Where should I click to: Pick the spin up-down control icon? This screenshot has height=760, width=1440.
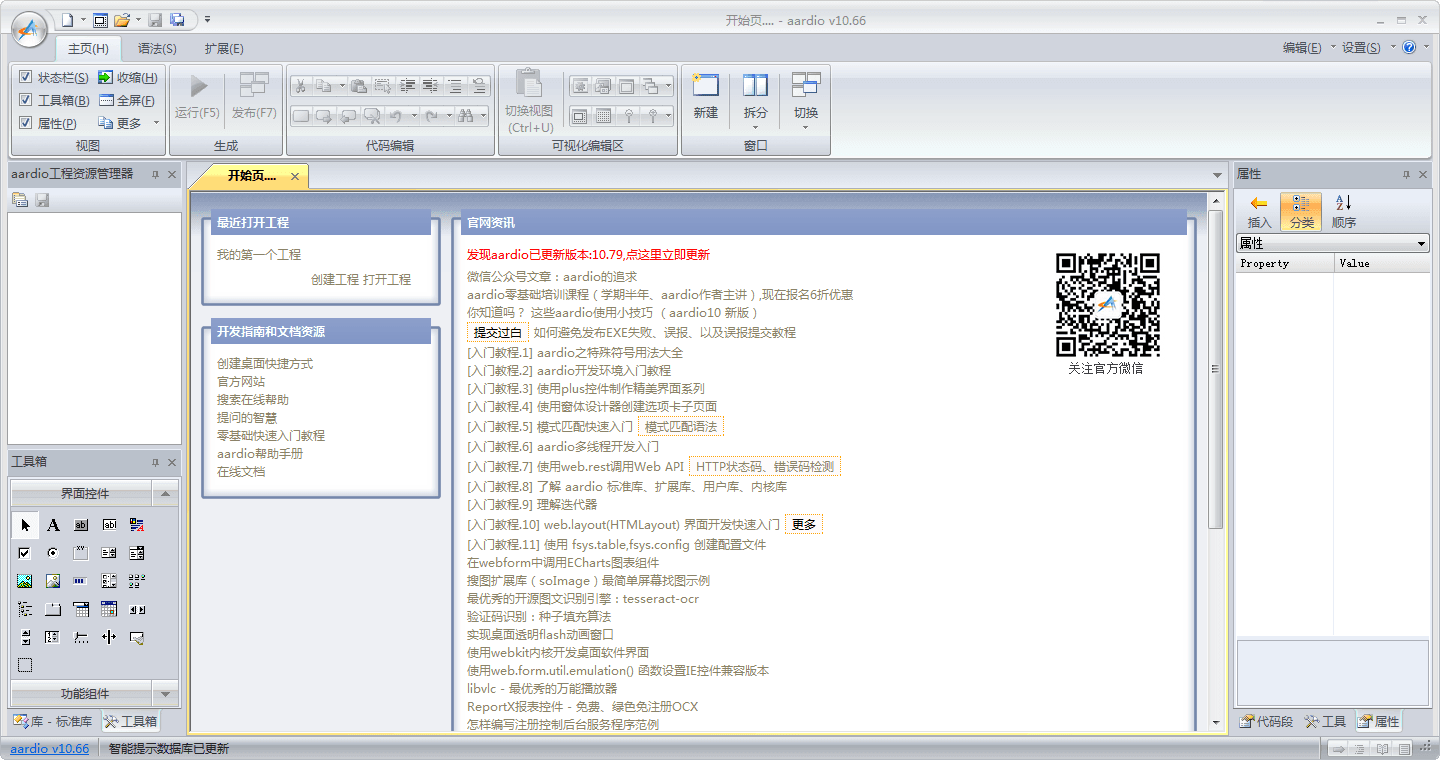pos(25,637)
